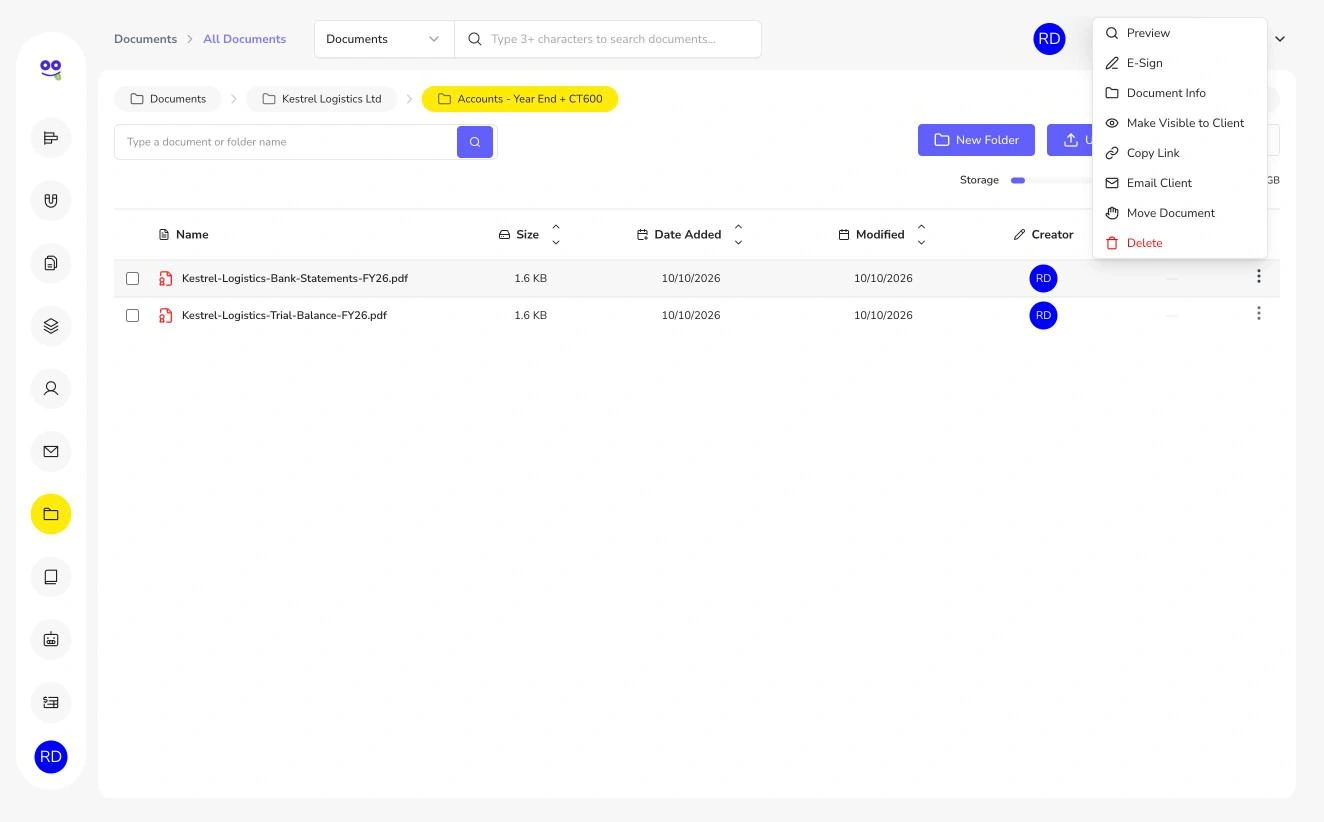Open the bar chart icon in sidebar

click(x=51, y=138)
